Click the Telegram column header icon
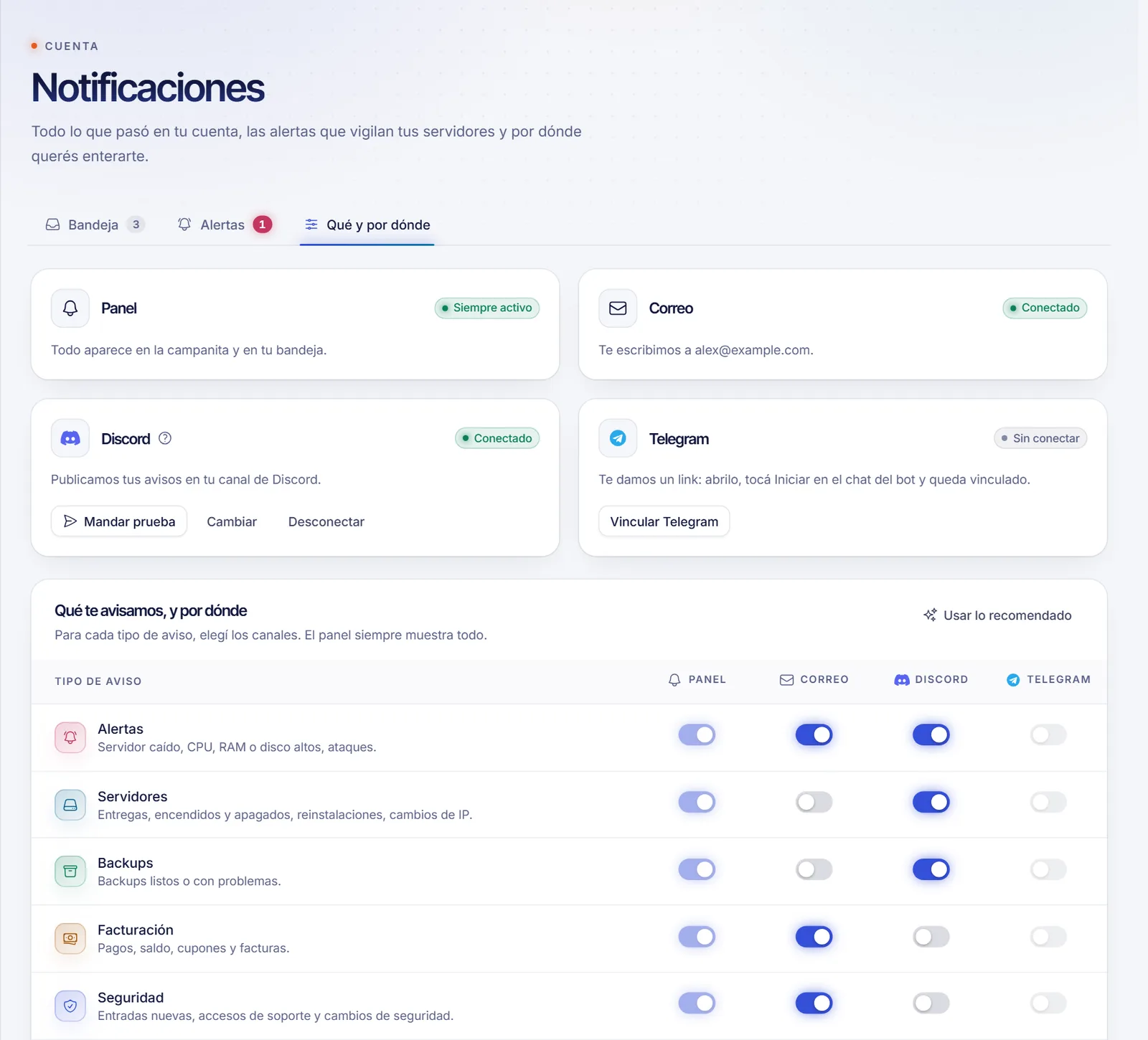Viewport: 1148px width, 1040px height. (1013, 680)
